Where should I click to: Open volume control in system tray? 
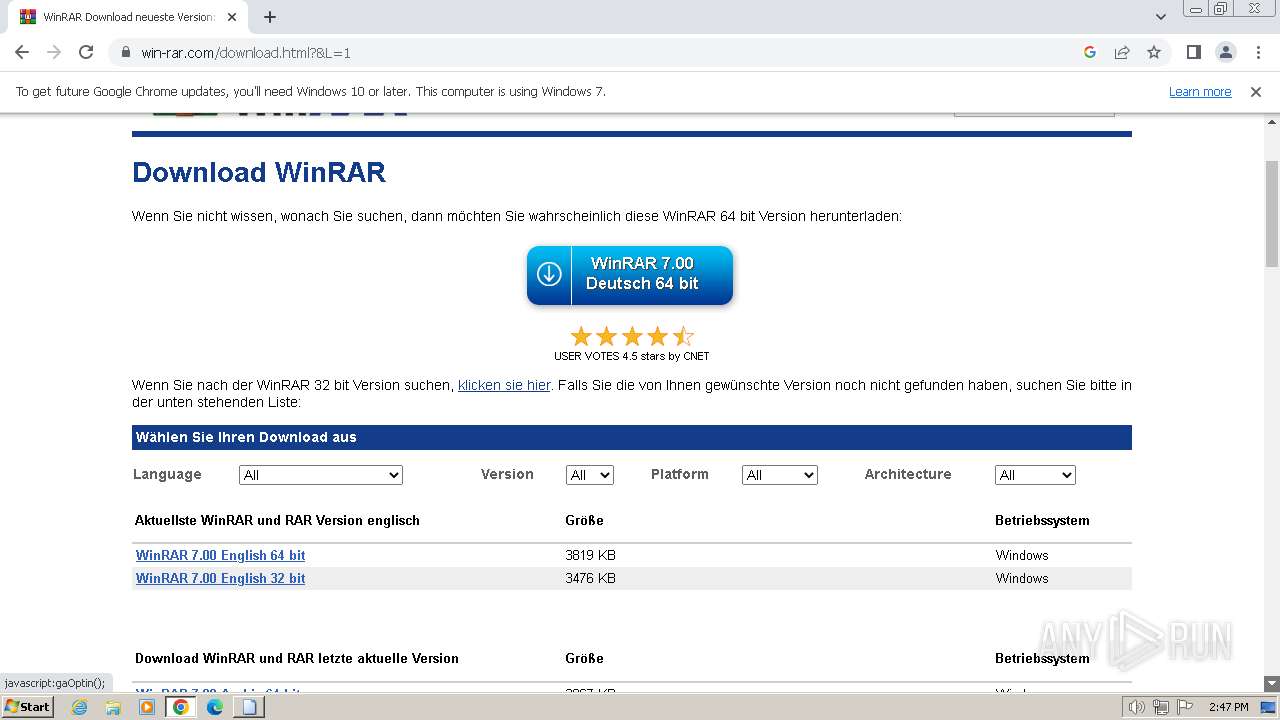1136,707
